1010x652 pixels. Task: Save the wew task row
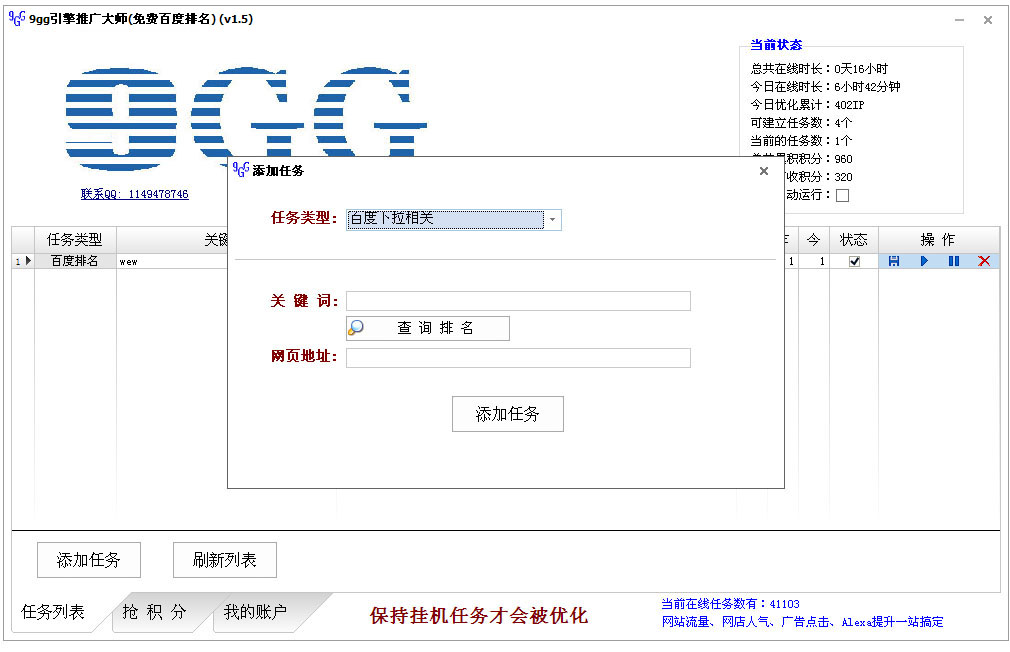[893, 261]
